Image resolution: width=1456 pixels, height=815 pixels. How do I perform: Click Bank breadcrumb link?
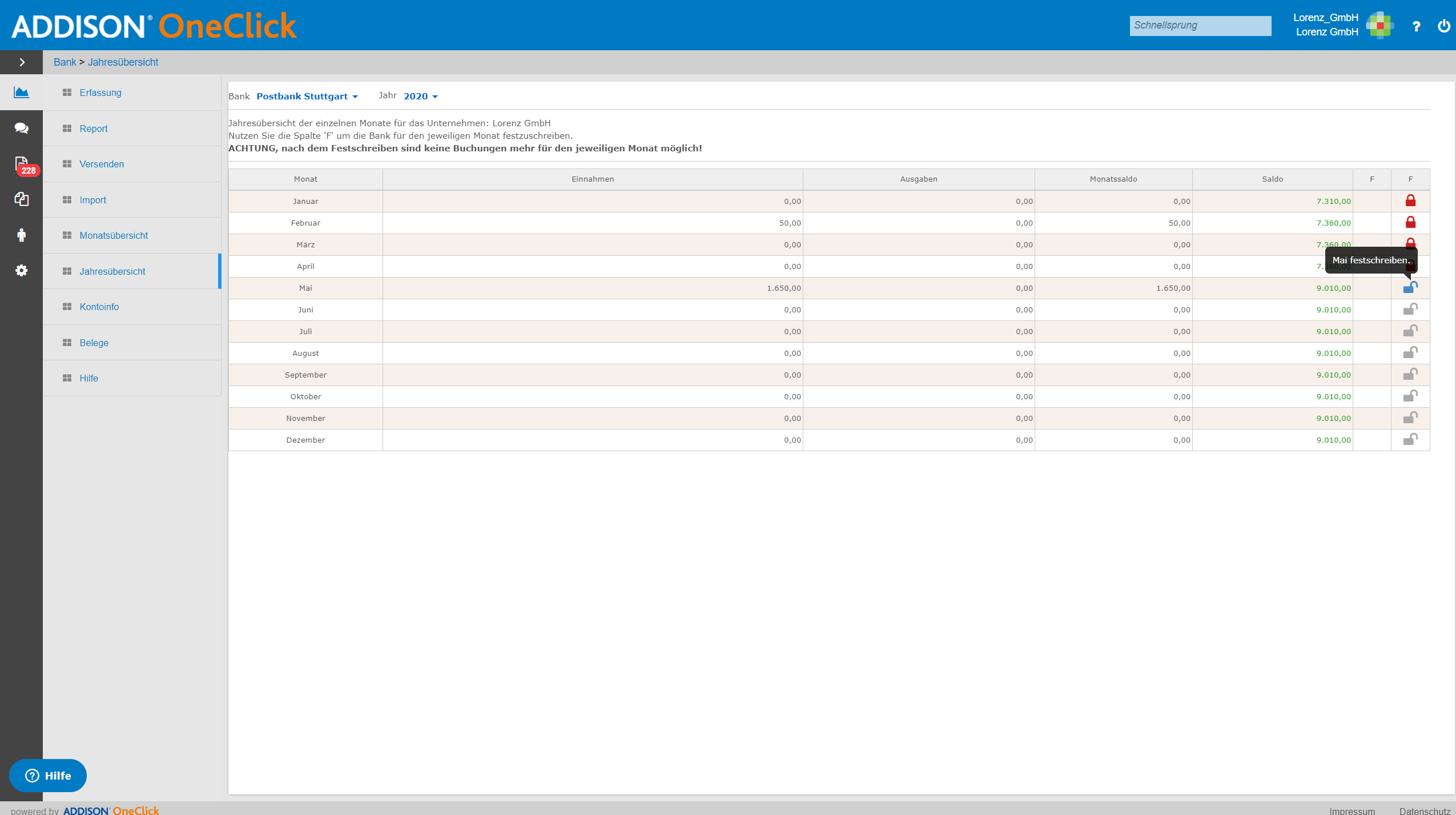[65, 62]
